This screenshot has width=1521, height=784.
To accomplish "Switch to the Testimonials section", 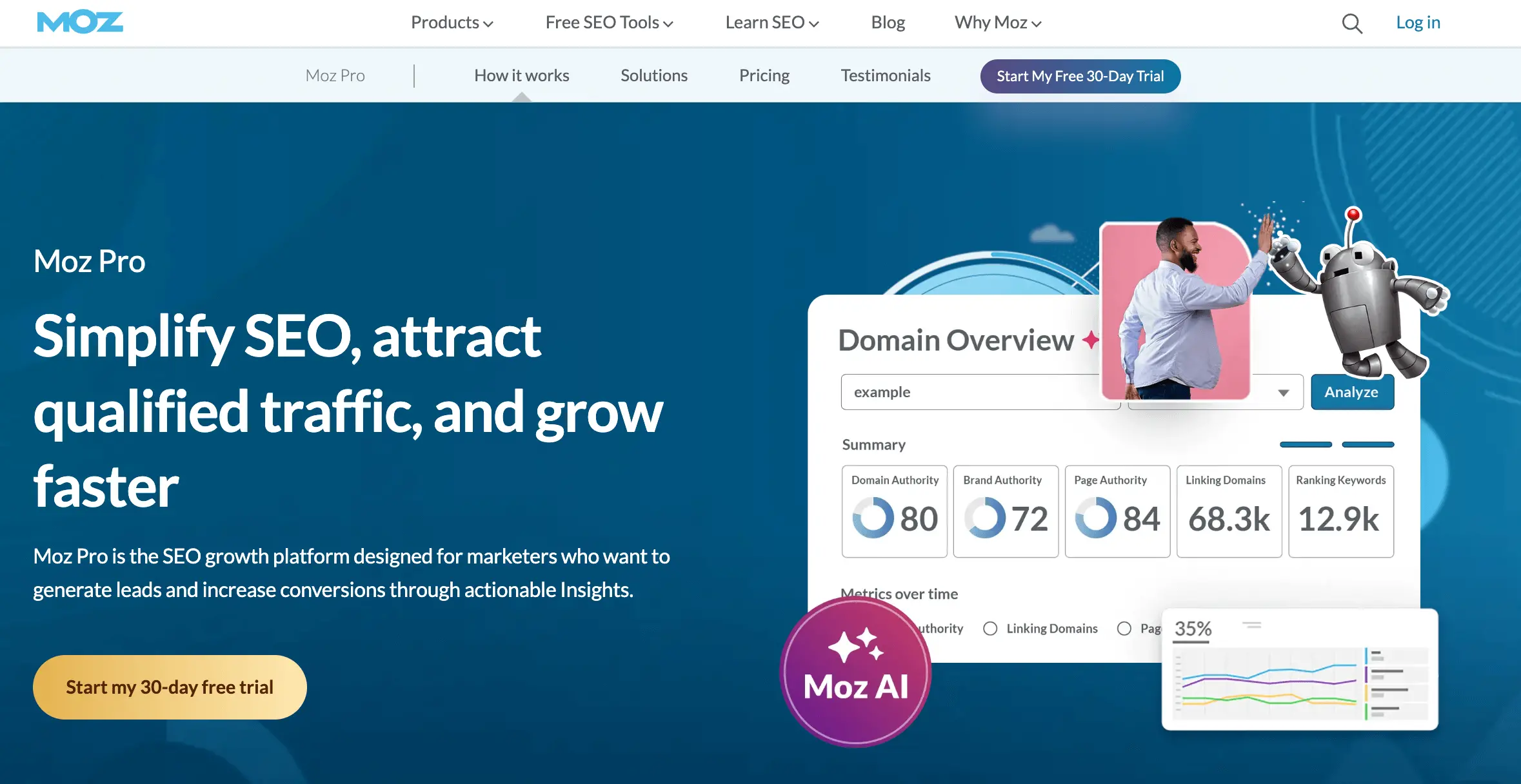I will click(885, 75).
